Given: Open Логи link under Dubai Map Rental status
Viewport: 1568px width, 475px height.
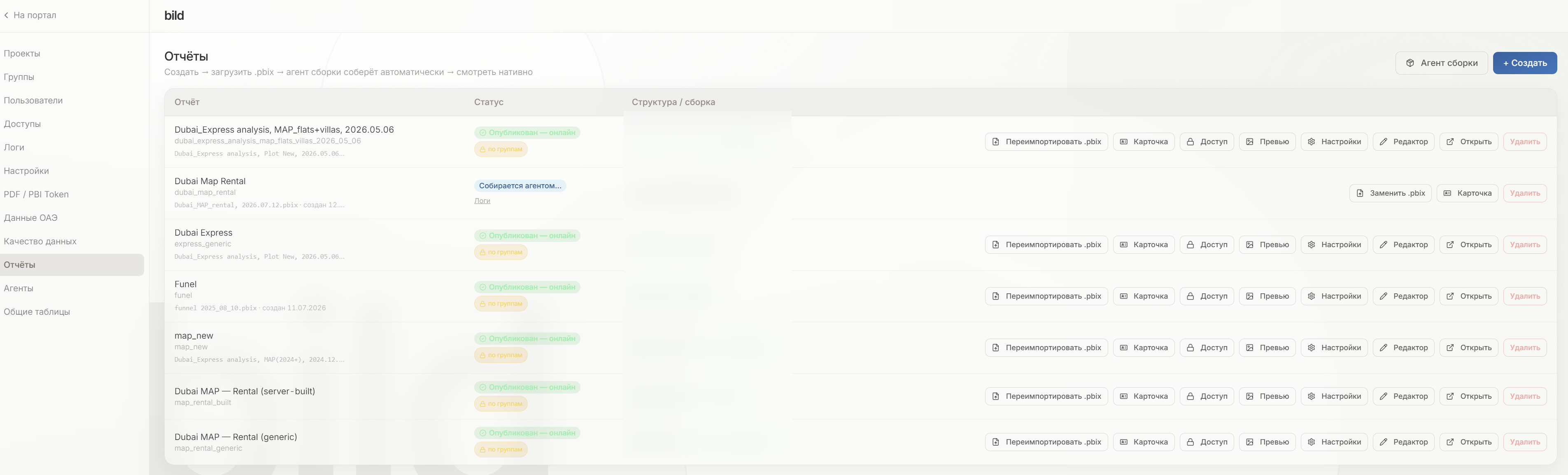Looking at the screenshot, I should [x=482, y=201].
